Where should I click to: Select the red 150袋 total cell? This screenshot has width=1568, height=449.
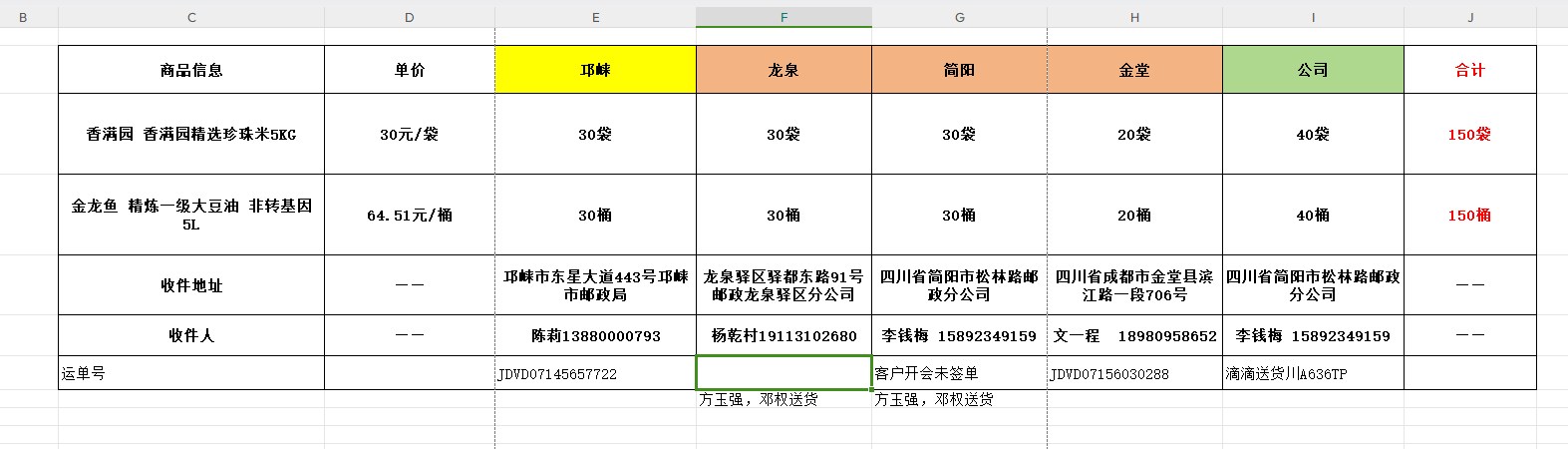pos(1470,134)
